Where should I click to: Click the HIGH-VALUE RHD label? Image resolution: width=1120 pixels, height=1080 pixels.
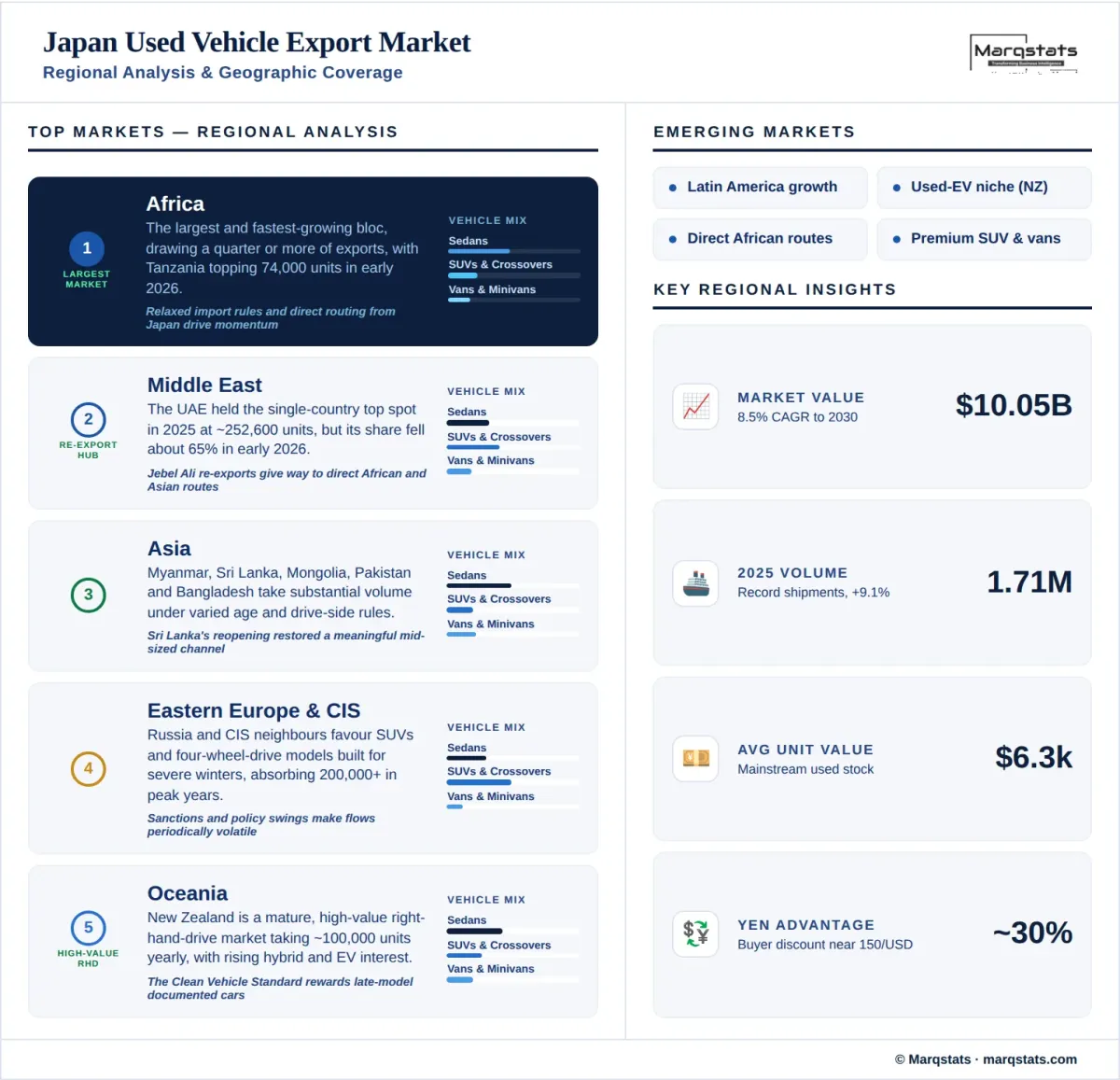click(88, 959)
